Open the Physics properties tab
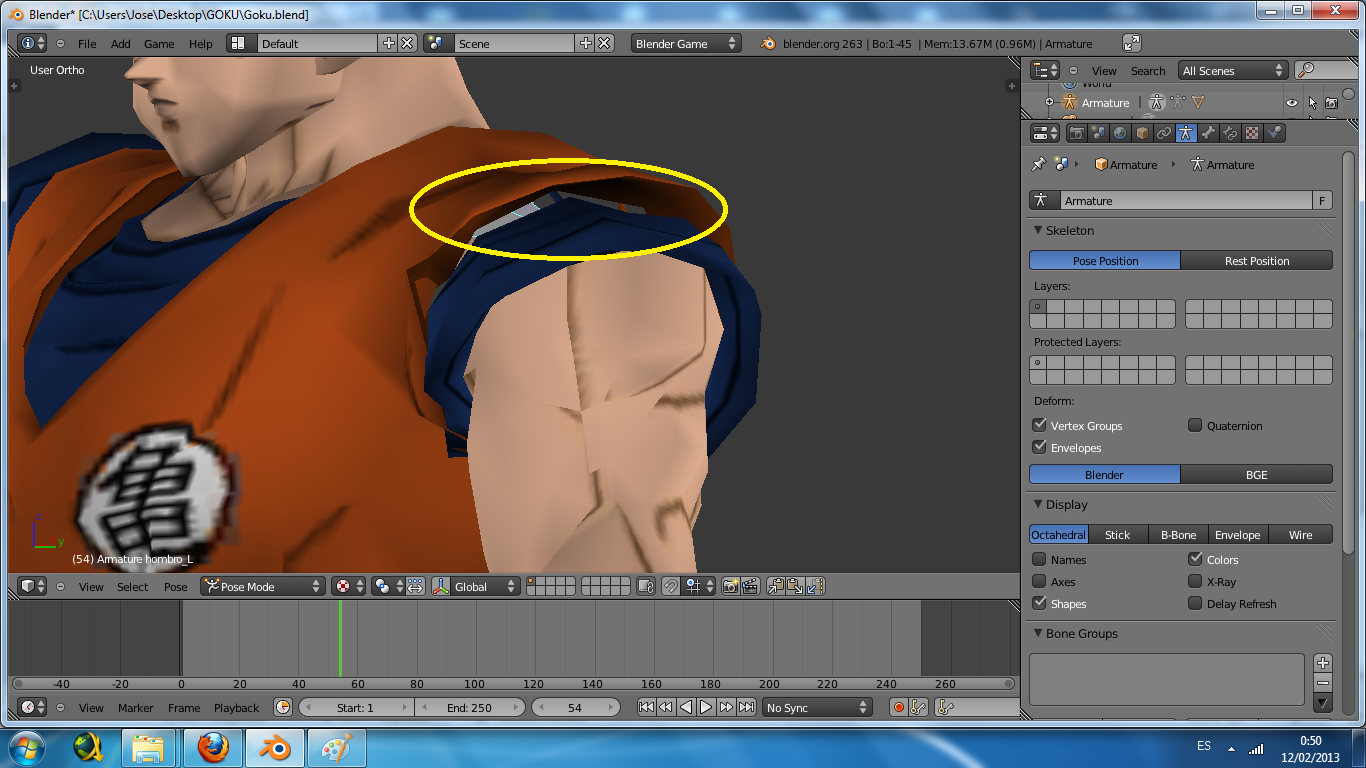The width and height of the screenshot is (1366, 768). [x=1274, y=133]
